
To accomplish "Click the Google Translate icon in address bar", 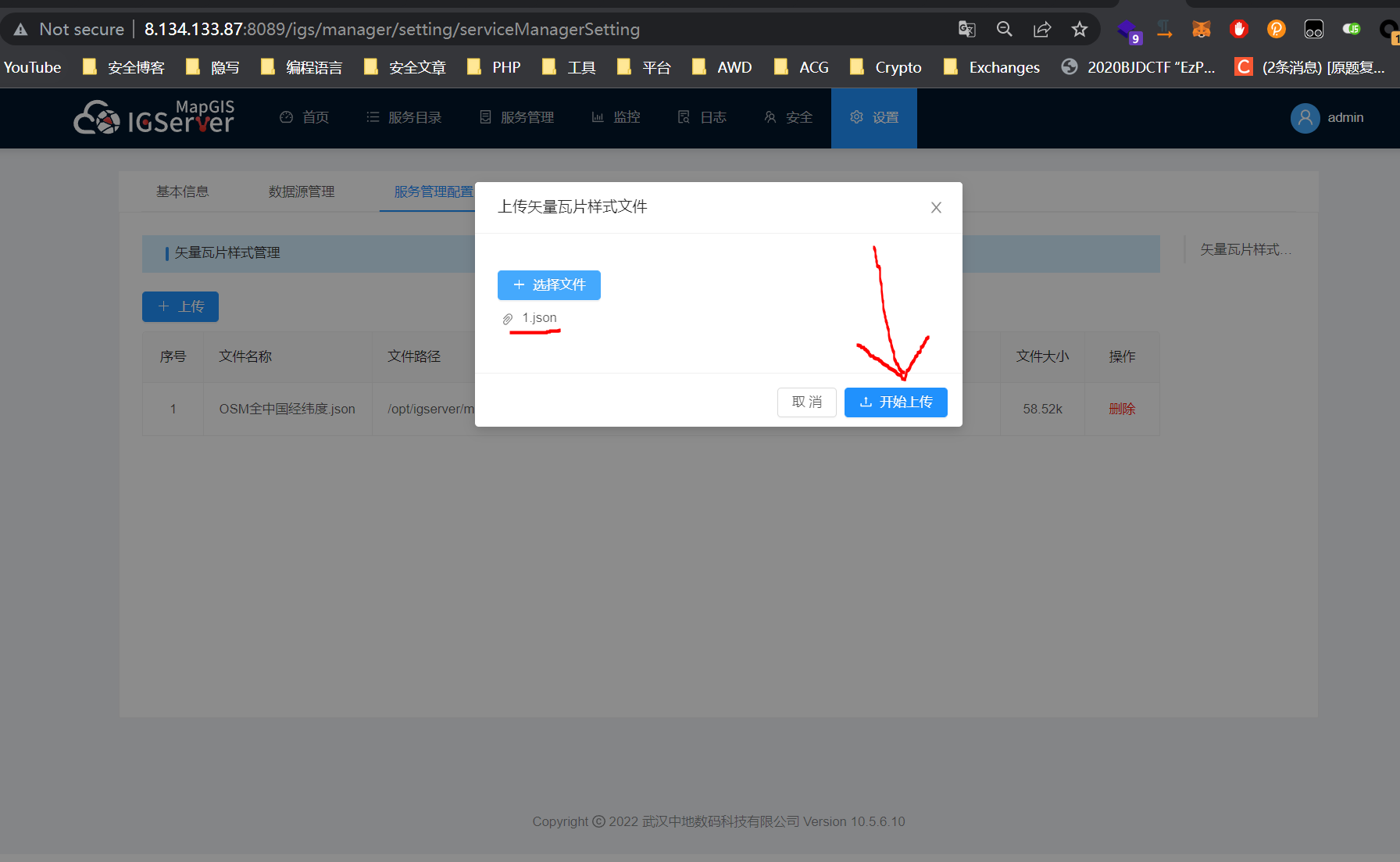I will pyautogui.click(x=966, y=30).
